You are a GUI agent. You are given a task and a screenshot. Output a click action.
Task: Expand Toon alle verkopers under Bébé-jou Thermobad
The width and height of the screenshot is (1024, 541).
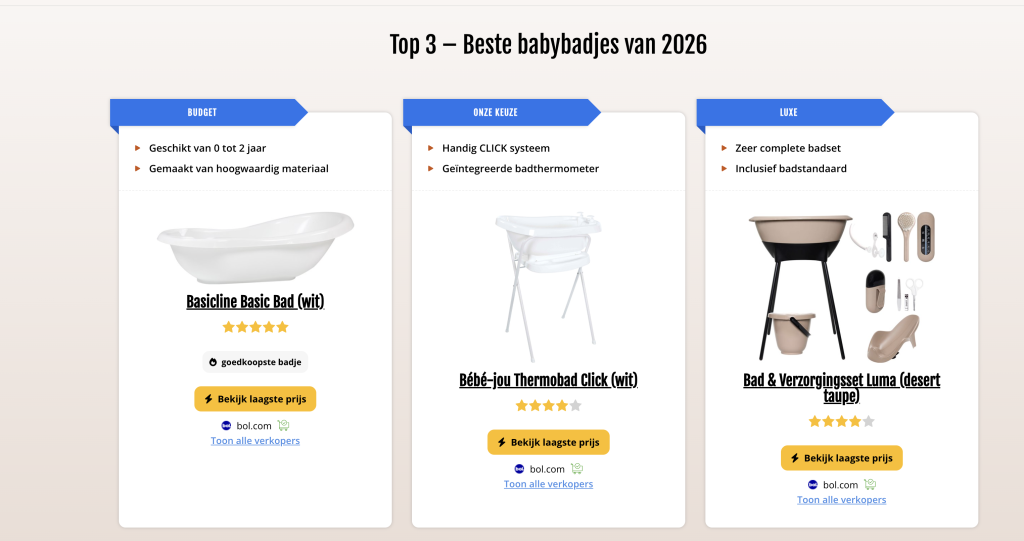(548, 484)
